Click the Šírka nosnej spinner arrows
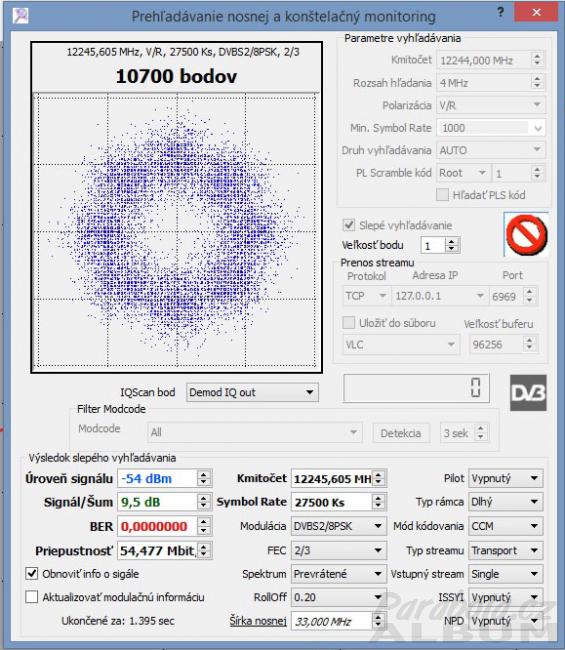565x650 pixels. [x=378, y=621]
